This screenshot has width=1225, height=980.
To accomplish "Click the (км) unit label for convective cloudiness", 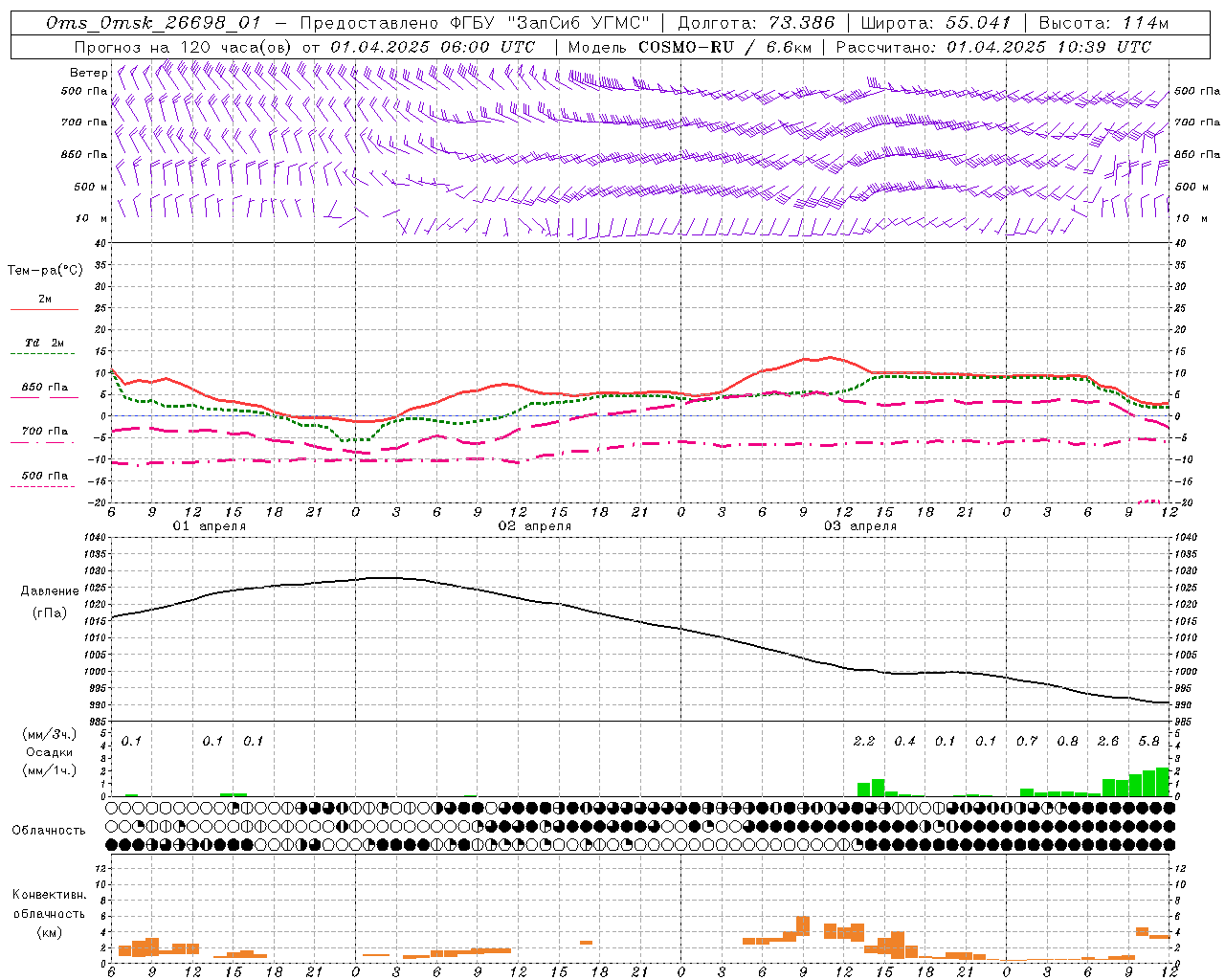I will (x=50, y=932).
